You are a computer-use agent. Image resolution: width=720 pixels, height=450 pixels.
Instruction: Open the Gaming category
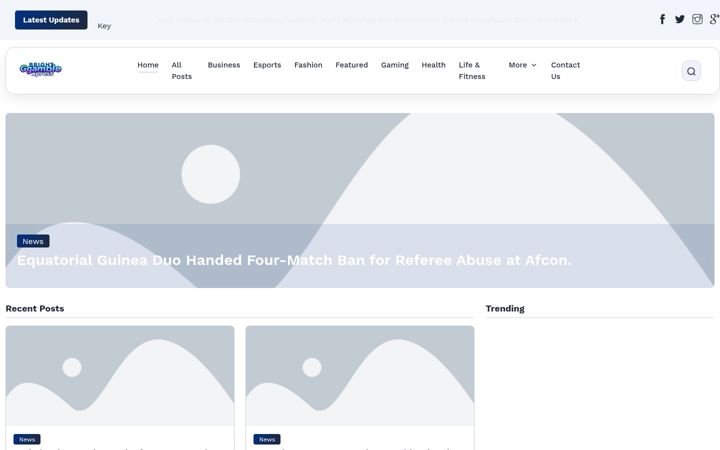tap(394, 65)
